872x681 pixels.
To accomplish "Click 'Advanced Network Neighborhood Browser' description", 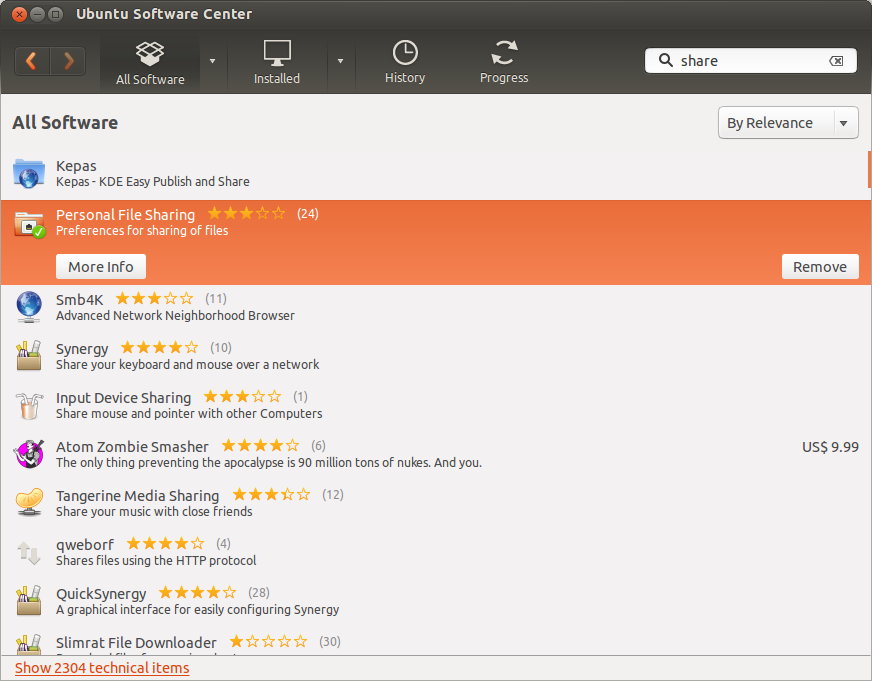I will 175,316.
